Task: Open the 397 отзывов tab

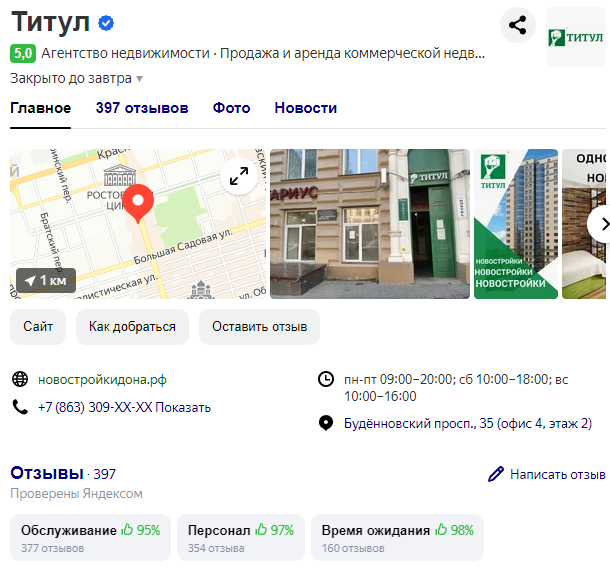Action: coord(142,108)
